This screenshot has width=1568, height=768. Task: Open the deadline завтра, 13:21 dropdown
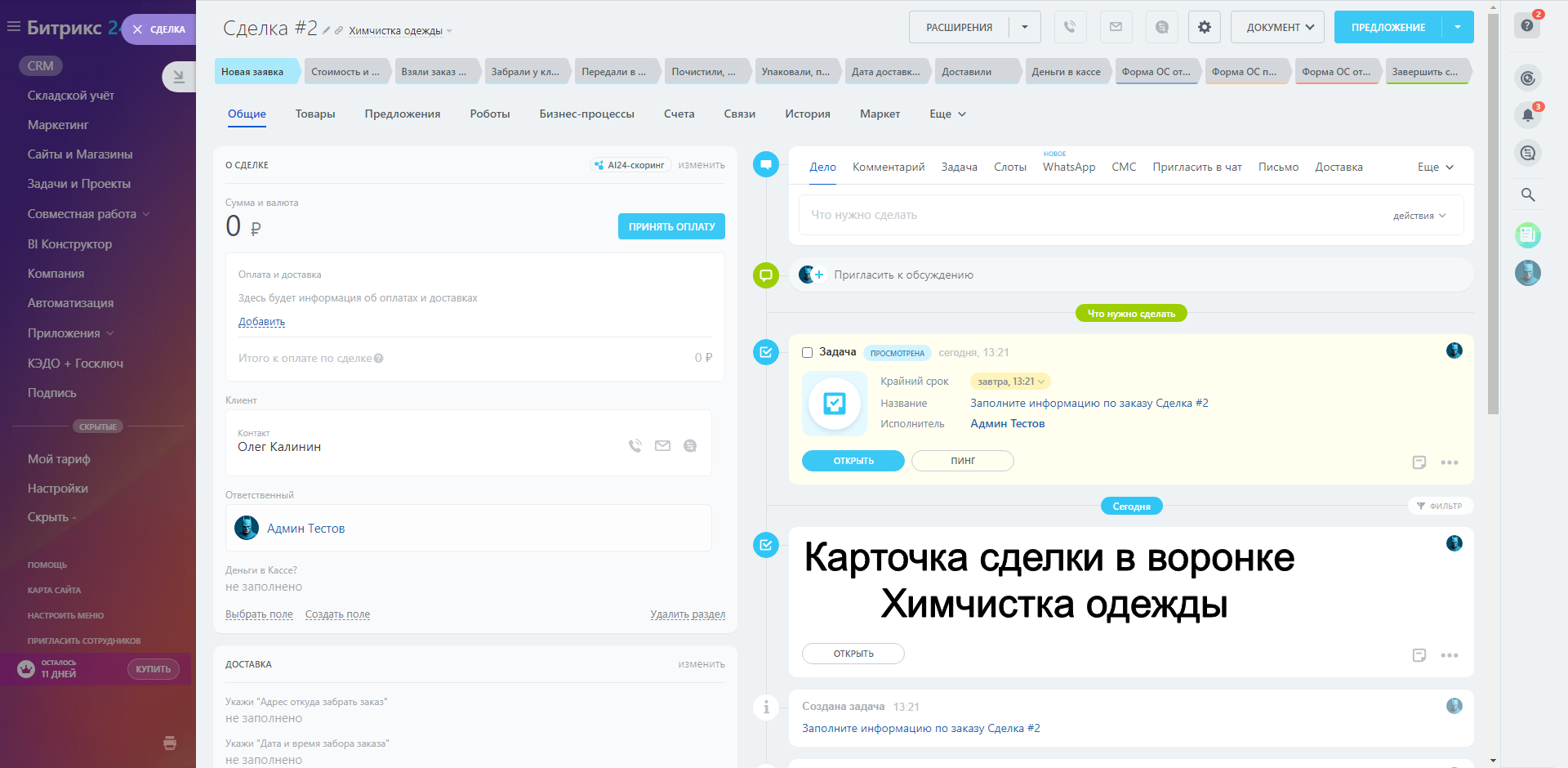pos(1010,382)
